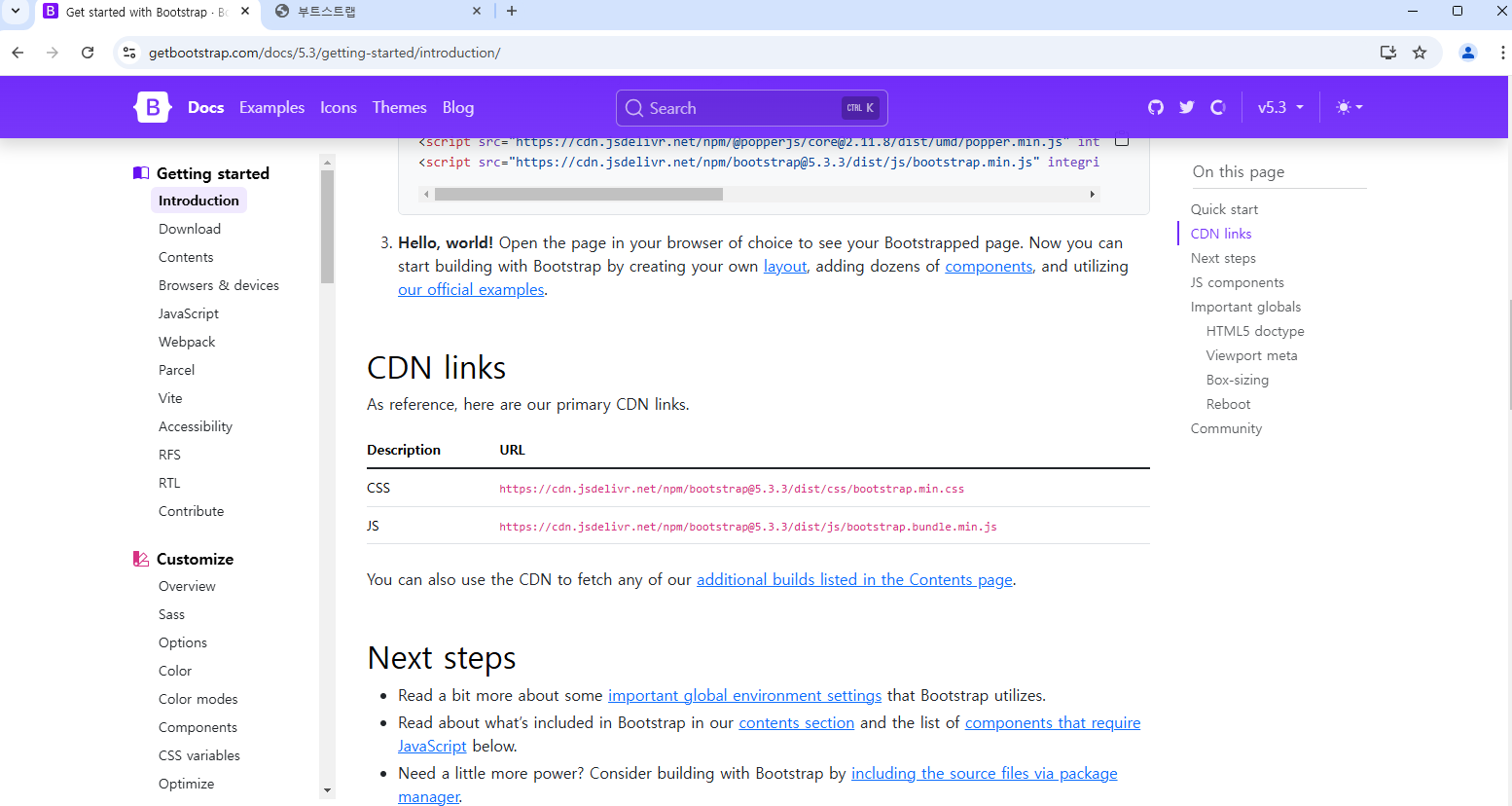The height and width of the screenshot is (806, 1512).
Task: Open Chrome profile avatar
Action: pyautogui.click(x=1468, y=53)
